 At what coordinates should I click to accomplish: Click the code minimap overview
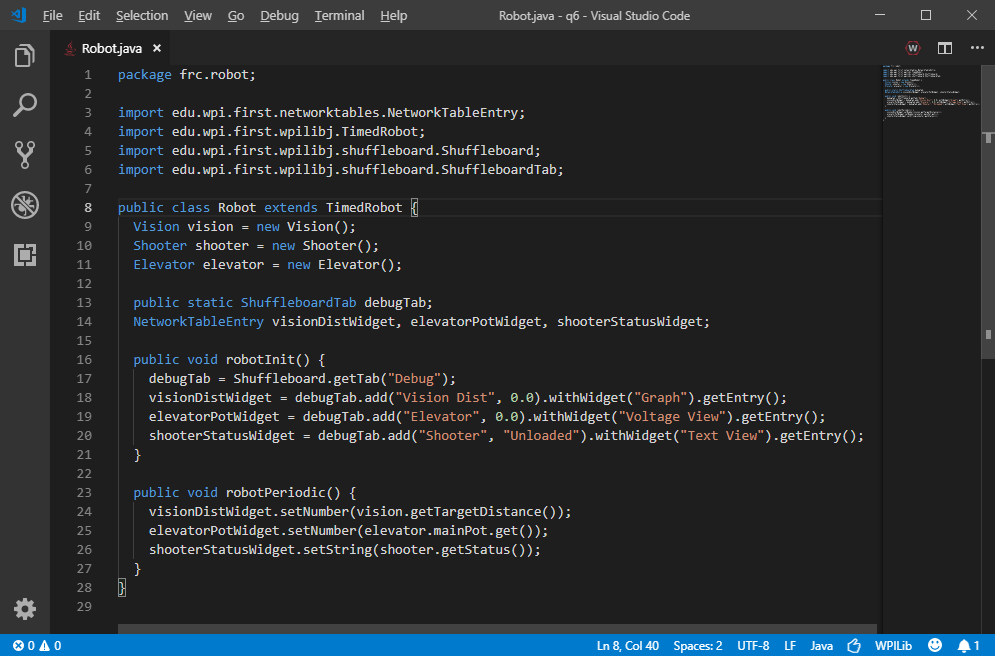(931, 92)
